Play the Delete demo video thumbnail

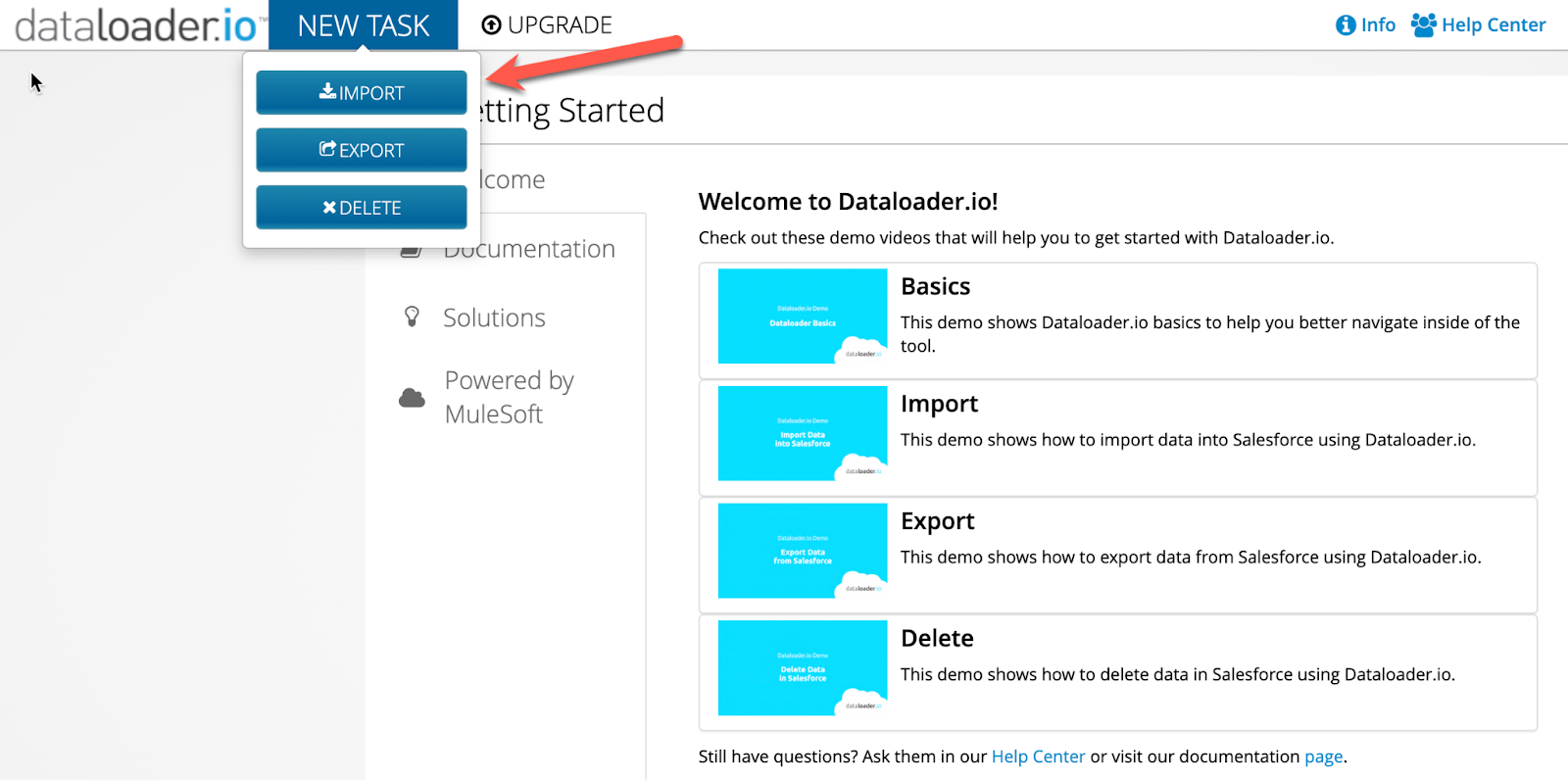point(803,667)
